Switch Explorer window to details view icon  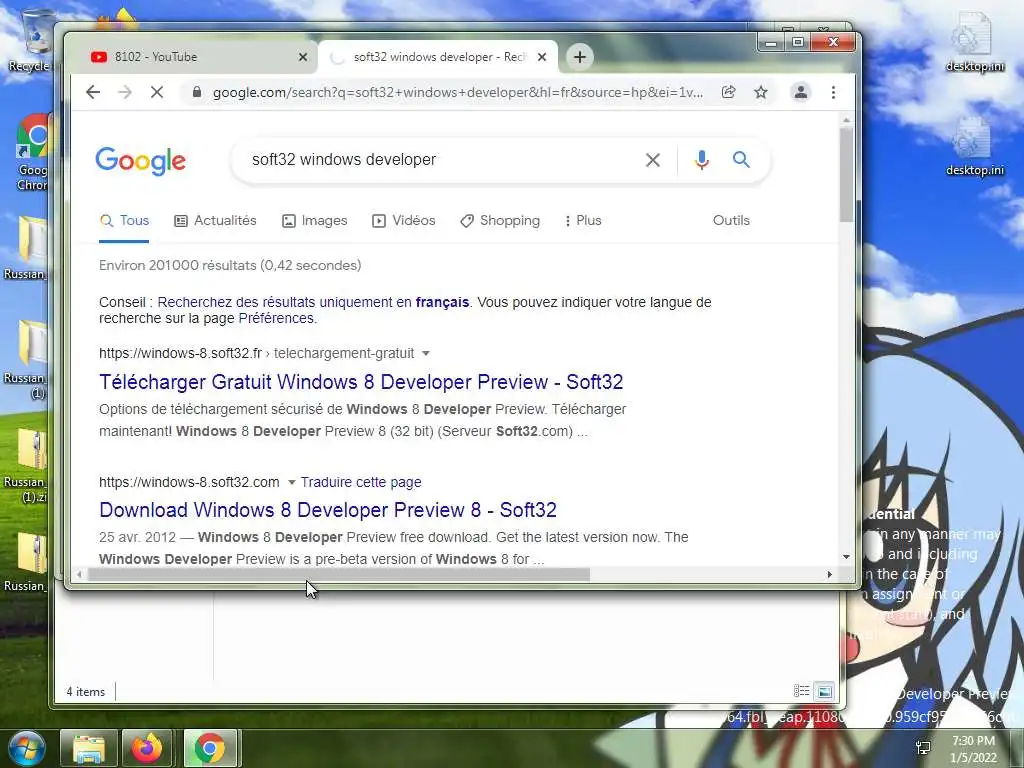[x=801, y=691]
